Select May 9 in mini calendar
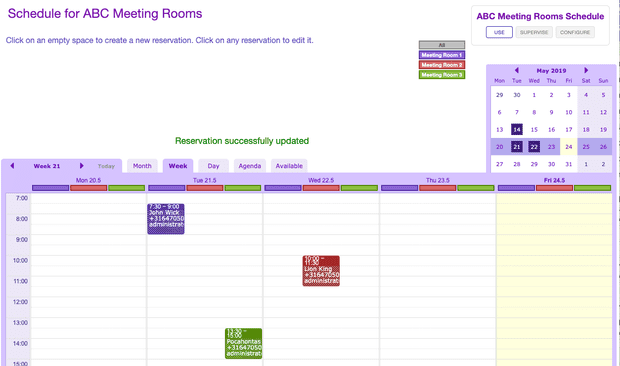 pyautogui.click(x=551, y=112)
